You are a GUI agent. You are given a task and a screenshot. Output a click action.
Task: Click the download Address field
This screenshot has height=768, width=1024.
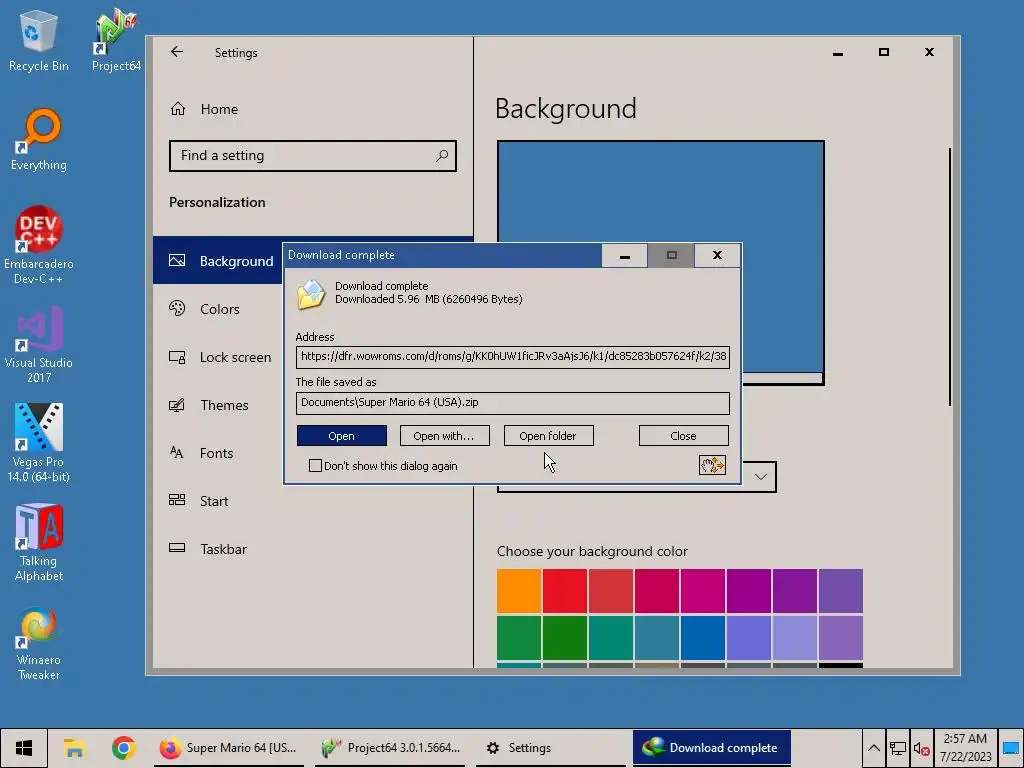pos(513,357)
